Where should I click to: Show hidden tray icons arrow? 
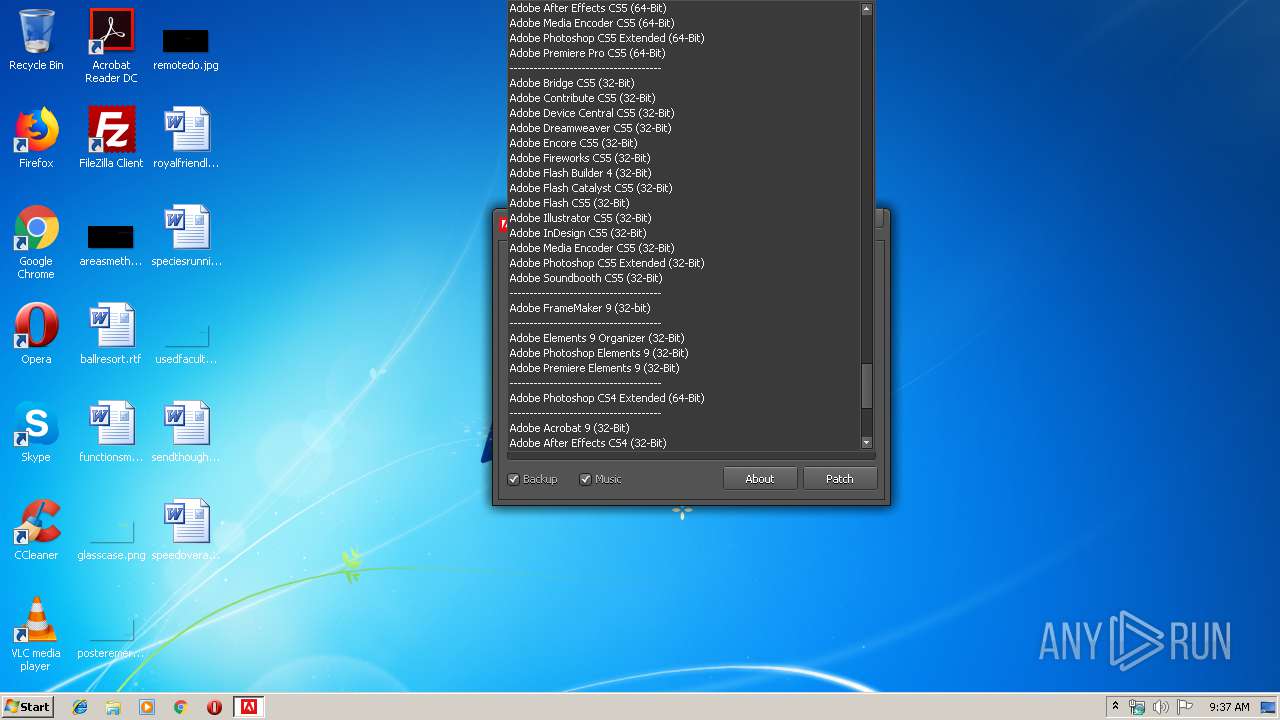coord(1115,707)
